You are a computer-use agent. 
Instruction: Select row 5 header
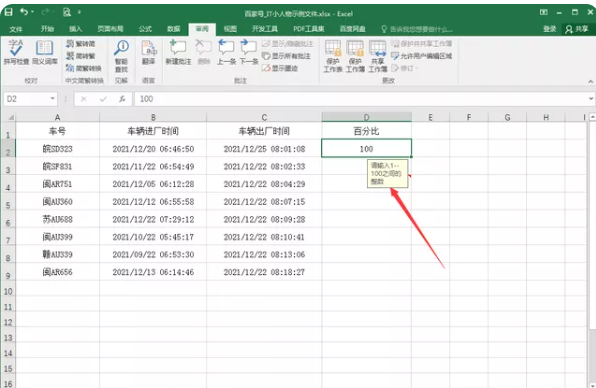pyautogui.click(x=8, y=201)
